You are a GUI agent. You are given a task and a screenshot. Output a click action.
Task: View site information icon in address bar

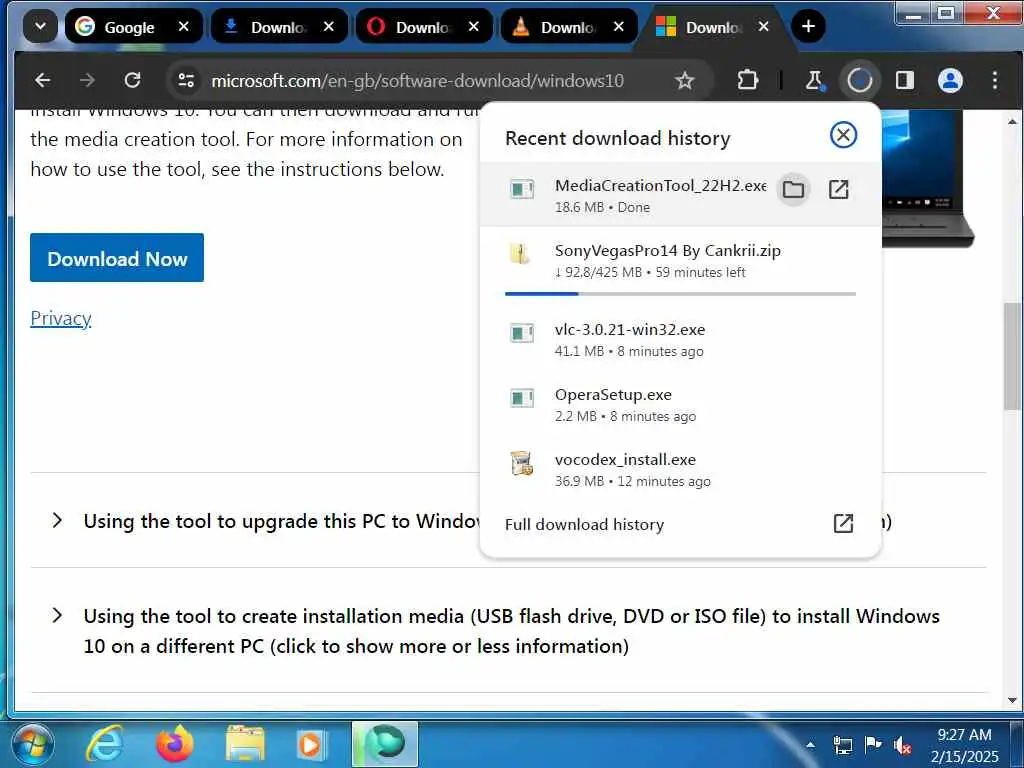click(x=186, y=80)
